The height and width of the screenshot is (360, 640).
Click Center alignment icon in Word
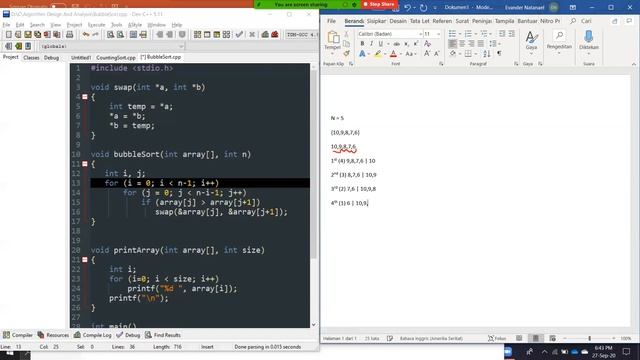(x=462, y=44)
